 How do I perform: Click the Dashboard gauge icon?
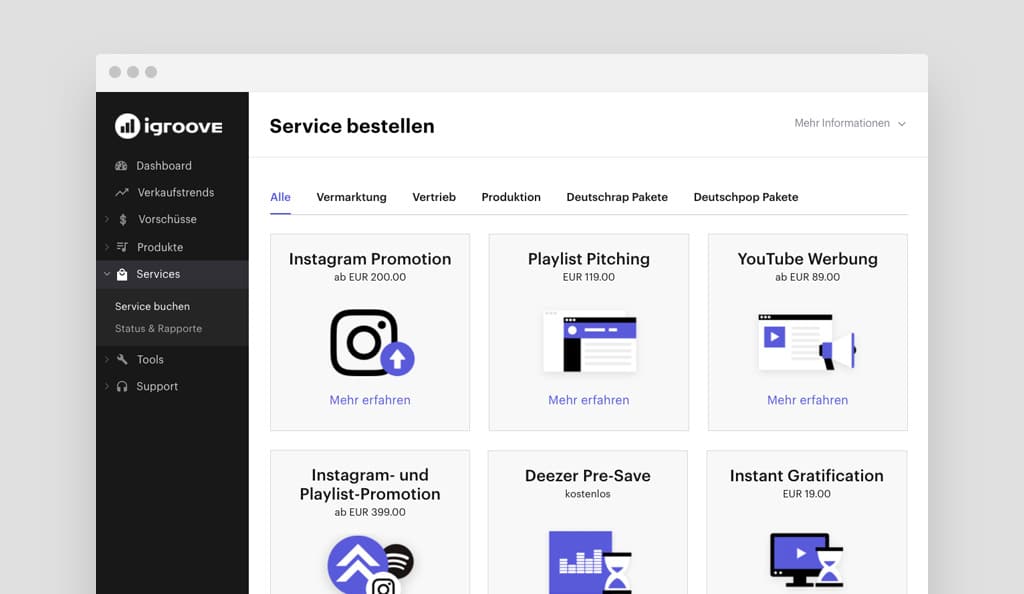(x=121, y=166)
